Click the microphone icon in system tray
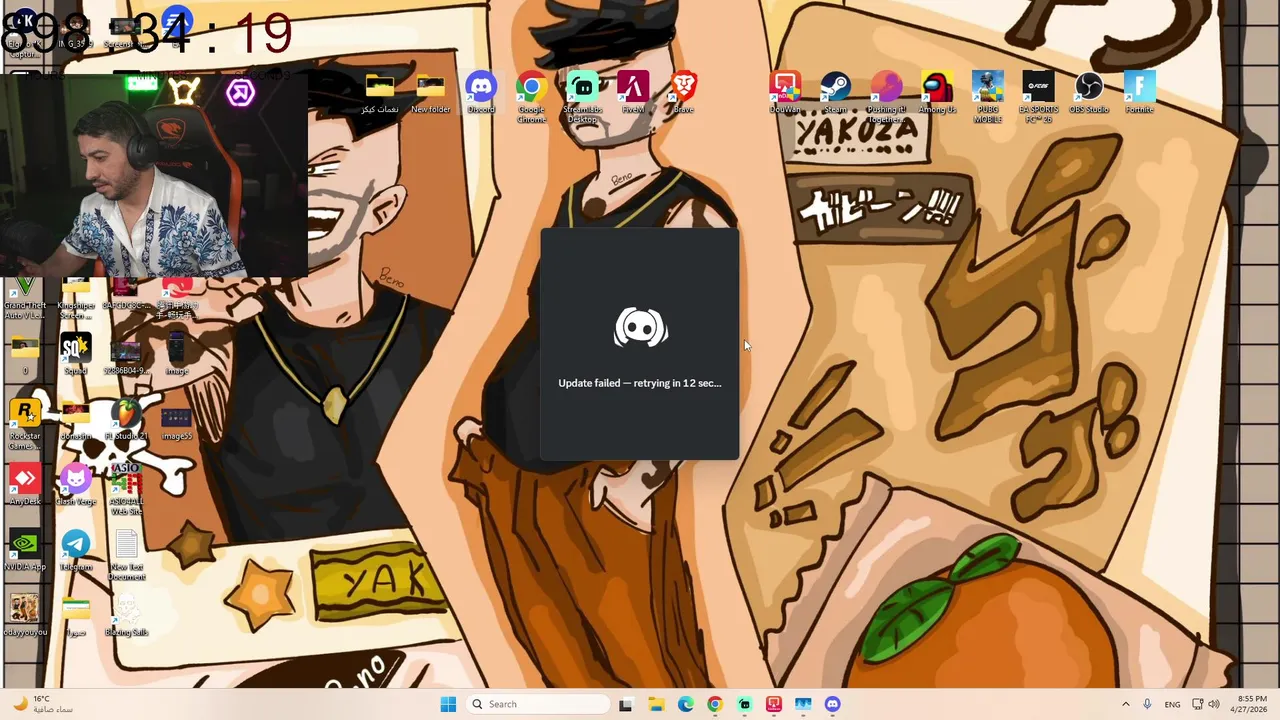This screenshot has width=1280, height=720. point(1147,704)
